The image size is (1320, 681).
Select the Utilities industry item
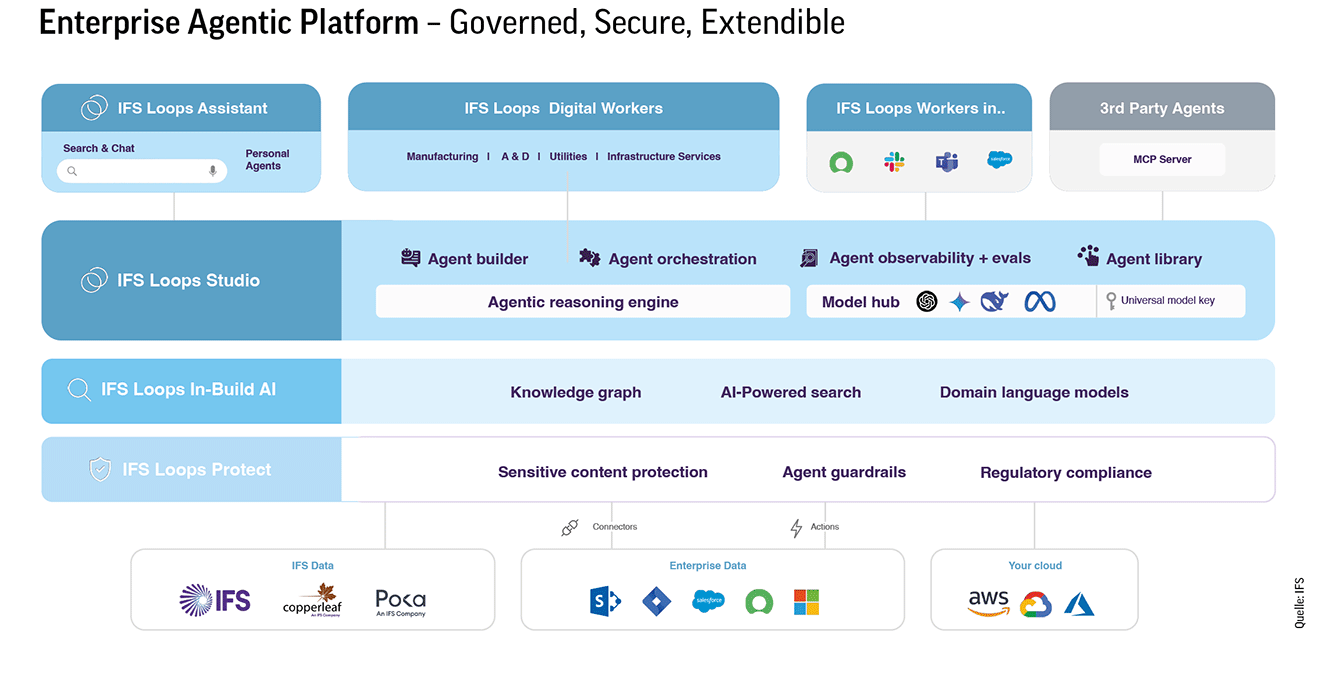(x=568, y=157)
